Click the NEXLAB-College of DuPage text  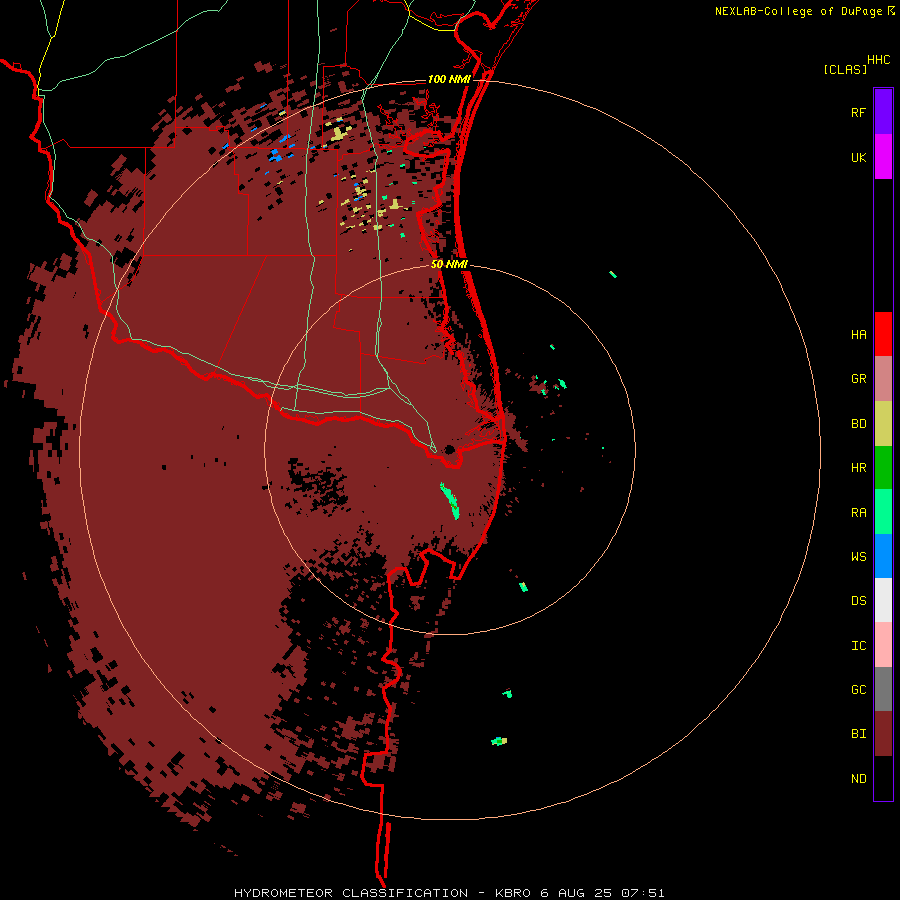click(798, 11)
